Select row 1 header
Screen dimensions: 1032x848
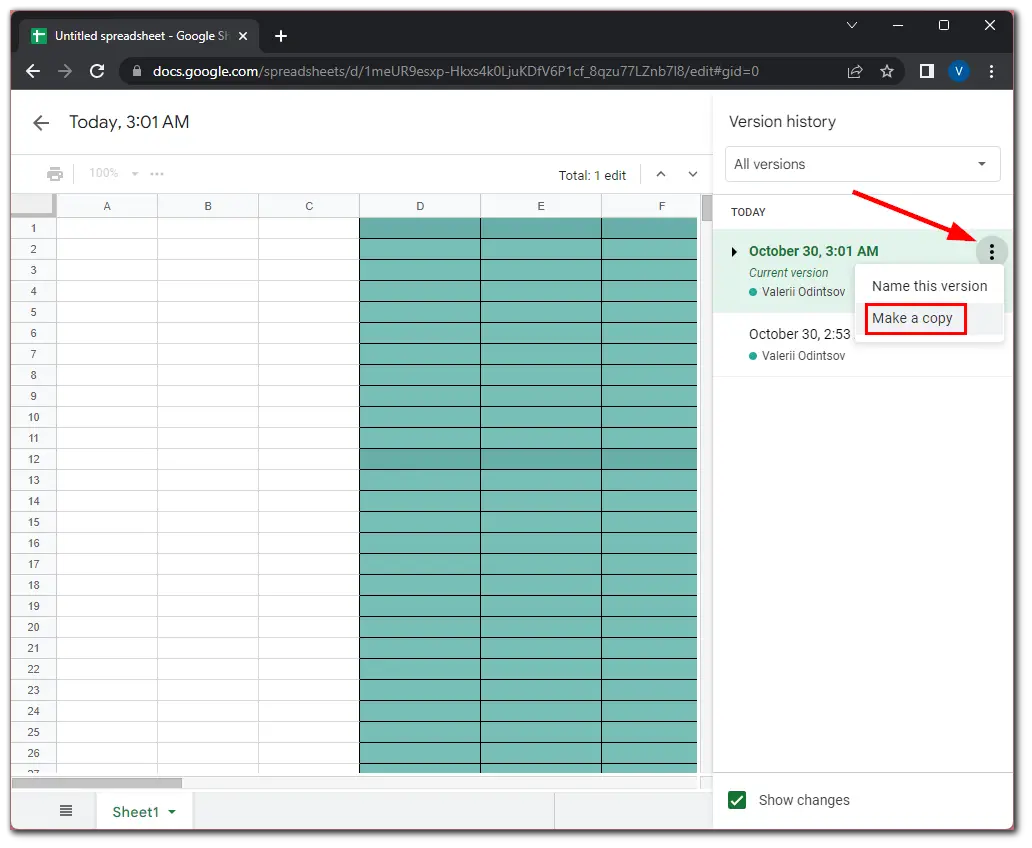click(x=34, y=228)
